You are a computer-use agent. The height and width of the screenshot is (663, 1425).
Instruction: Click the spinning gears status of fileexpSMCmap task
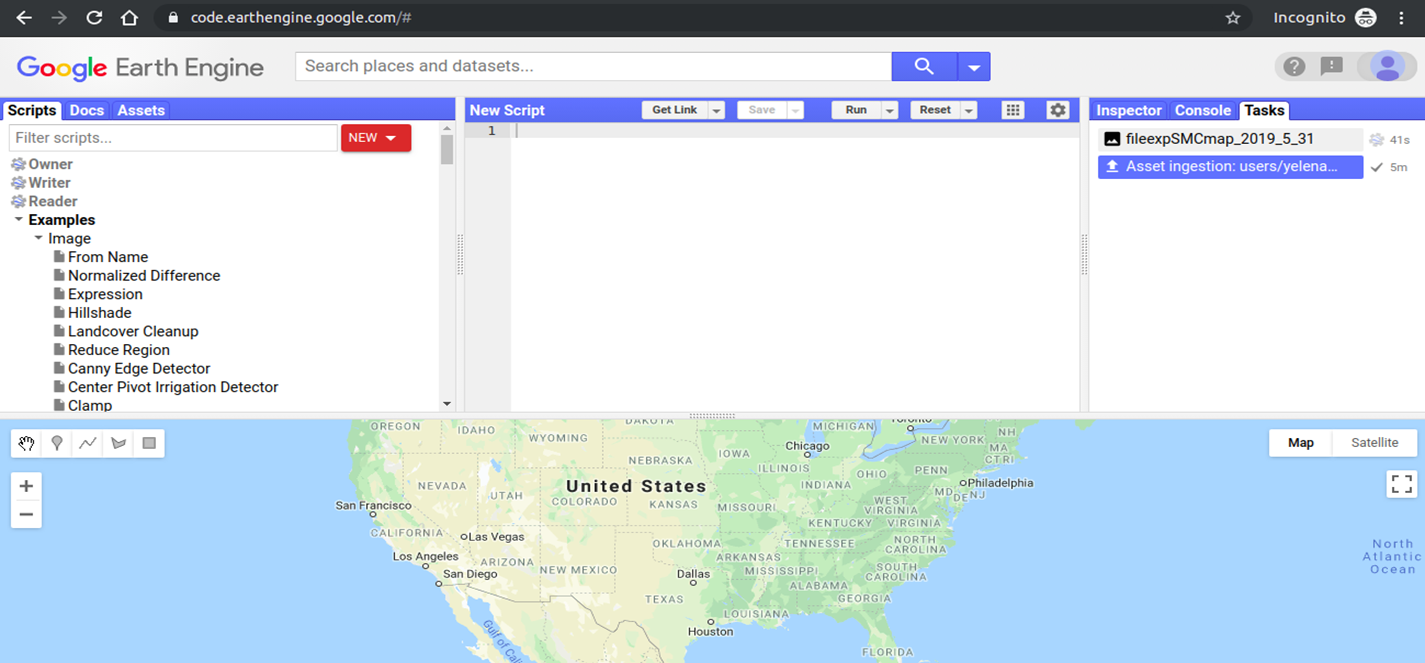click(x=1377, y=140)
